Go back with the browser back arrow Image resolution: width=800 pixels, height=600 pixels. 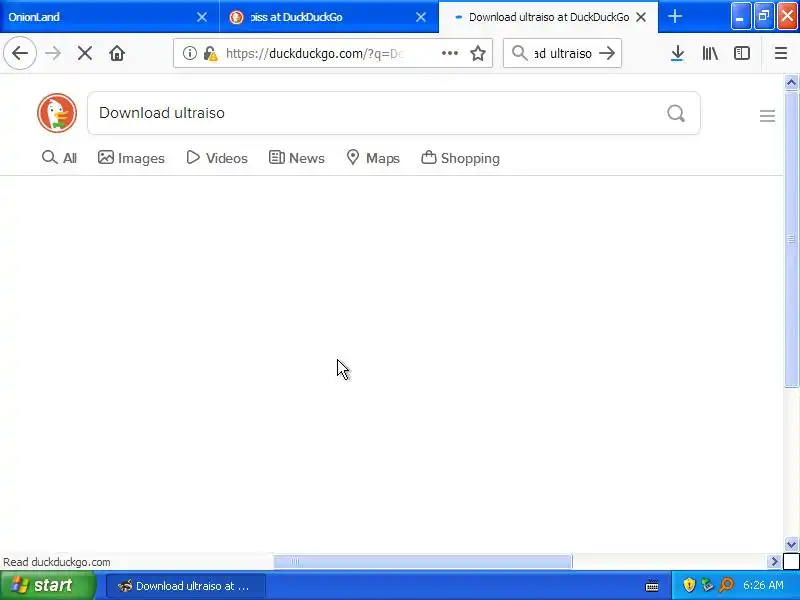pyautogui.click(x=20, y=53)
